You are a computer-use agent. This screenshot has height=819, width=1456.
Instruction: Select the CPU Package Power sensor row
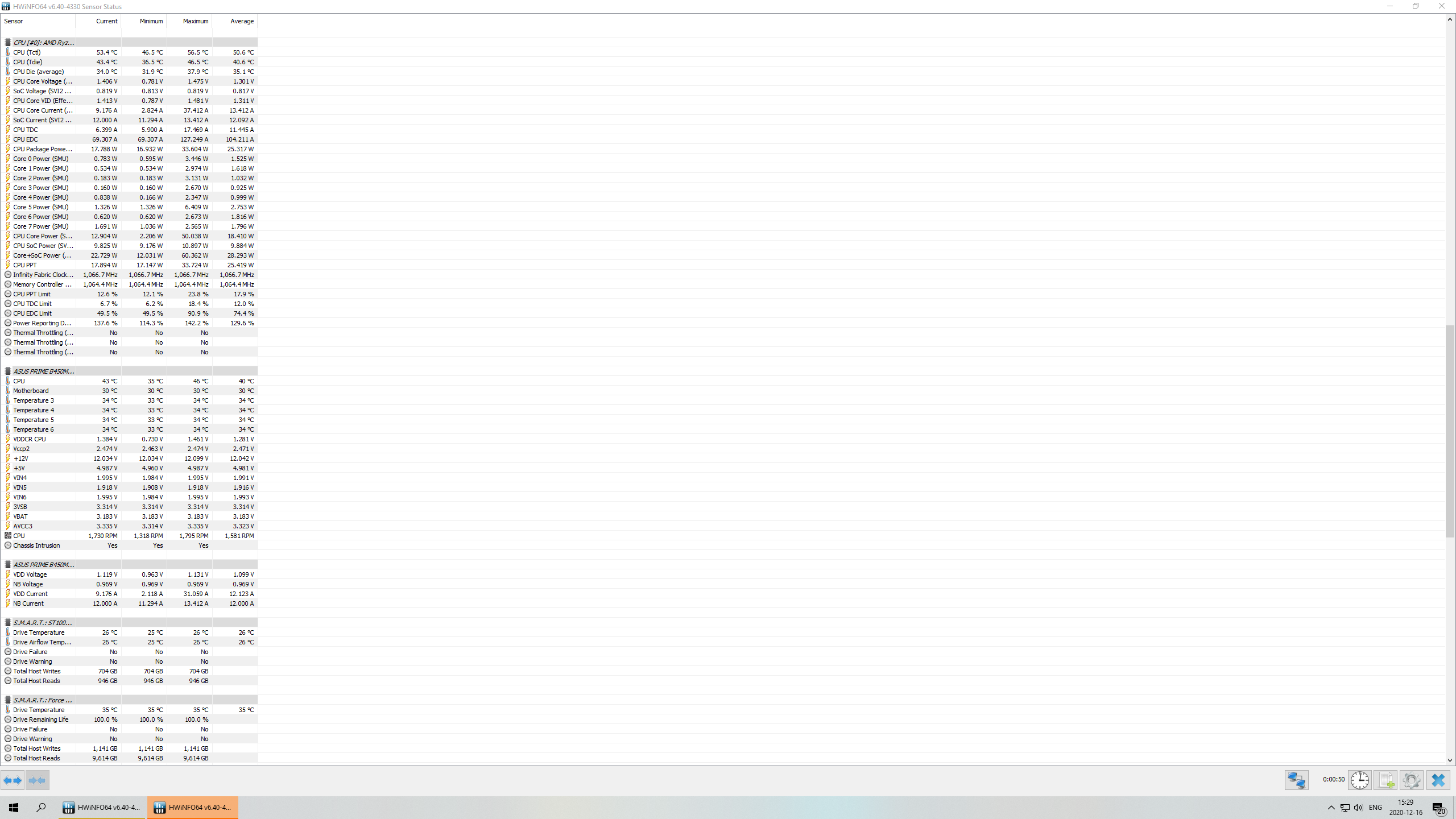point(129,149)
